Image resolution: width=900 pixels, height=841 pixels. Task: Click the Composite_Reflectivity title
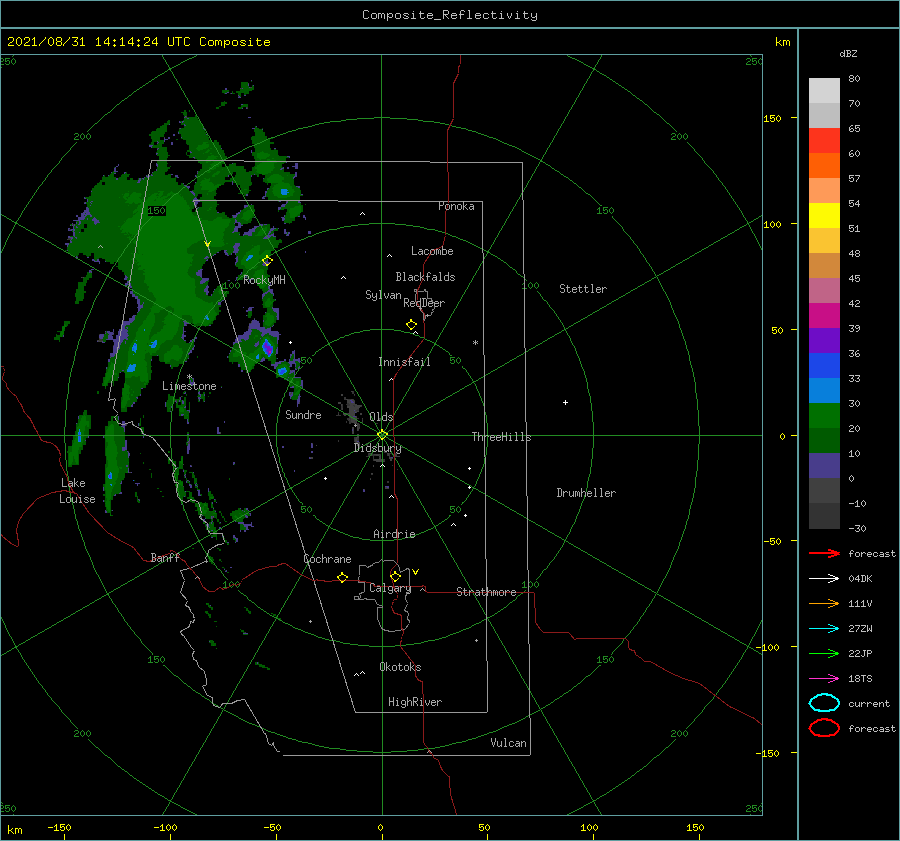(x=450, y=15)
